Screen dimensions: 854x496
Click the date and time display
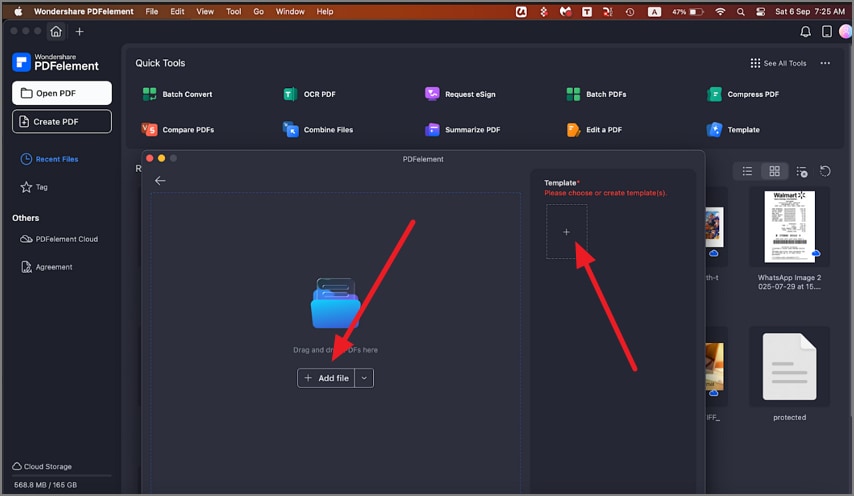(x=810, y=11)
